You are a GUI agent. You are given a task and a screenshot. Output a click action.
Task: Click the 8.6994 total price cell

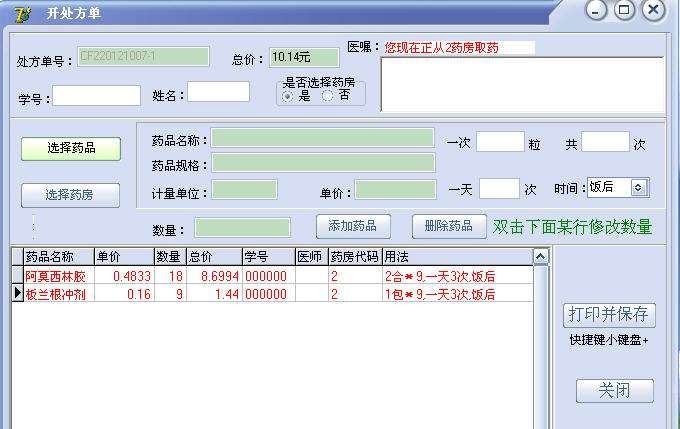pyautogui.click(x=214, y=276)
